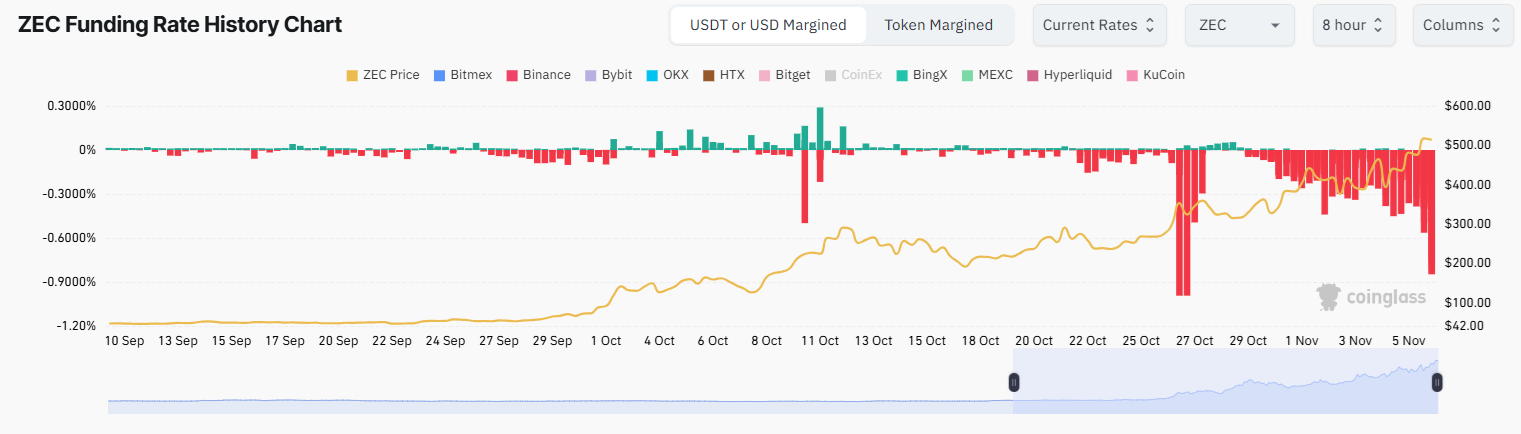1521x434 pixels.
Task: Click the MEXC green legend icon
Action: (967, 75)
